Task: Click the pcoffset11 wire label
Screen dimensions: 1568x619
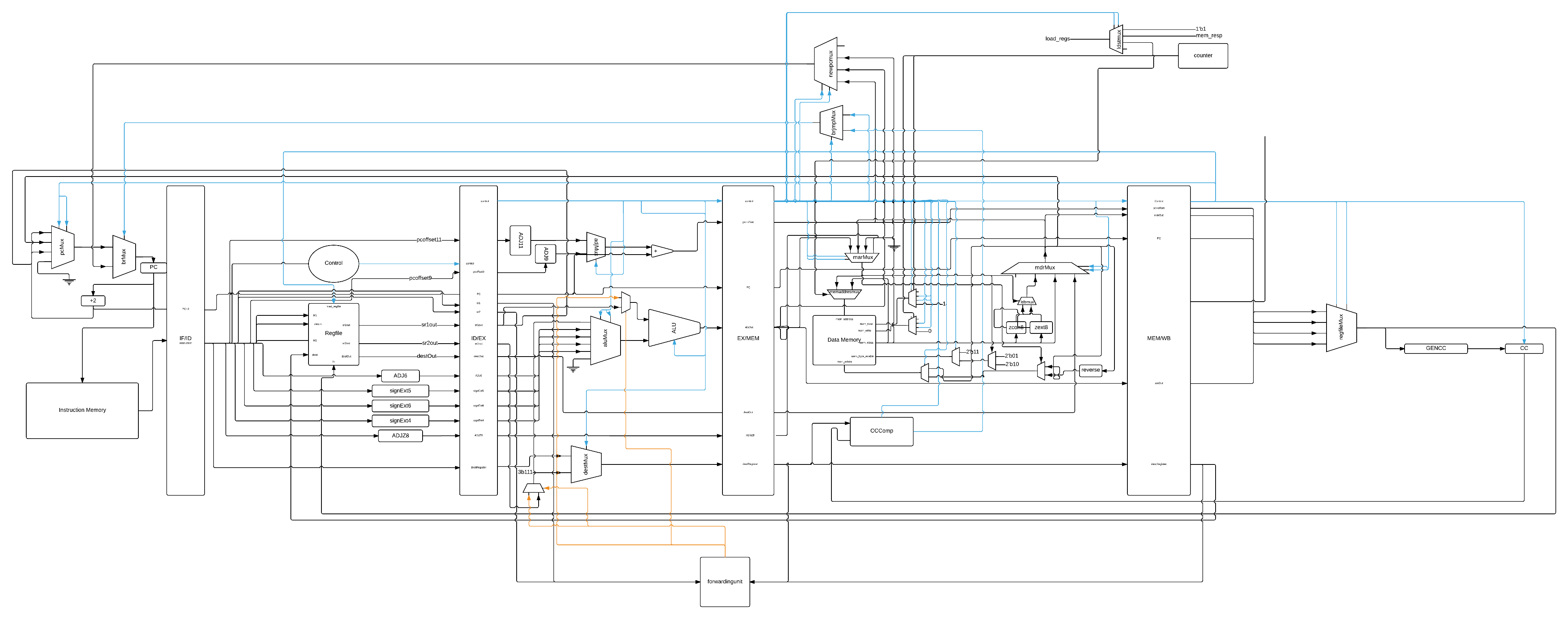Action: point(429,240)
